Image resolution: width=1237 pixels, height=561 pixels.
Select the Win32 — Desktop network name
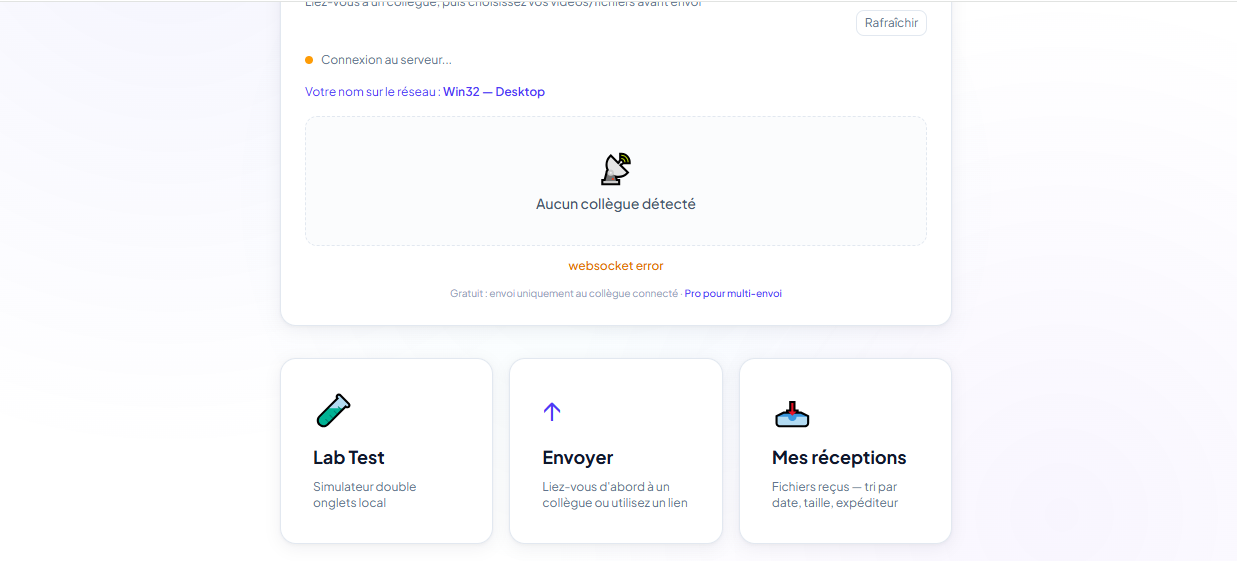pyautogui.click(x=494, y=92)
